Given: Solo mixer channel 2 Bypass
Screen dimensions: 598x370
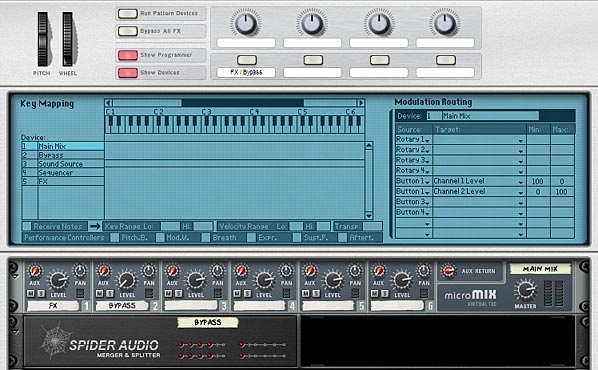Looking at the screenshot, I should (x=110, y=294).
